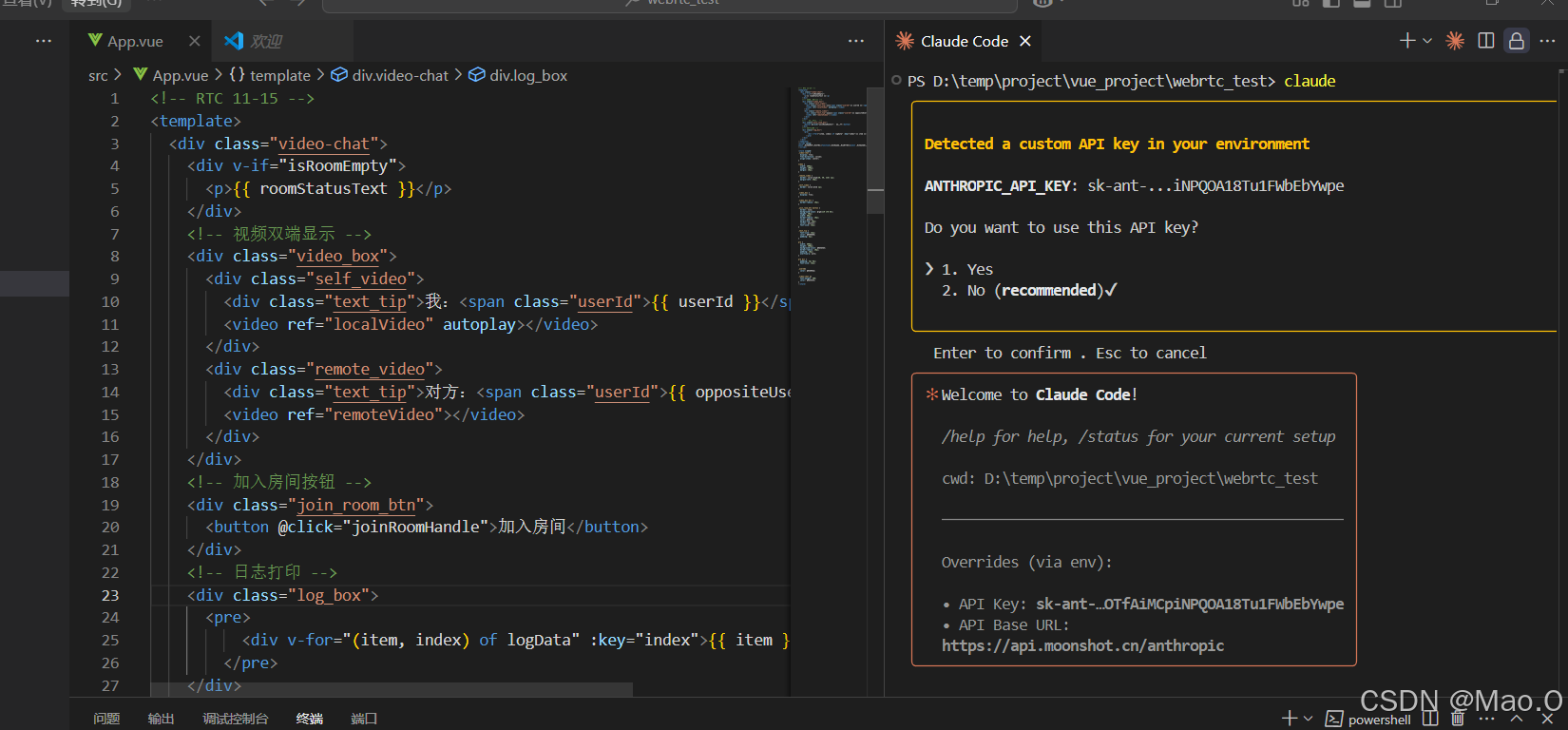Viewport: 1568px width, 730px height.
Task: Split the Claude Code editor right
Action: click(1486, 41)
